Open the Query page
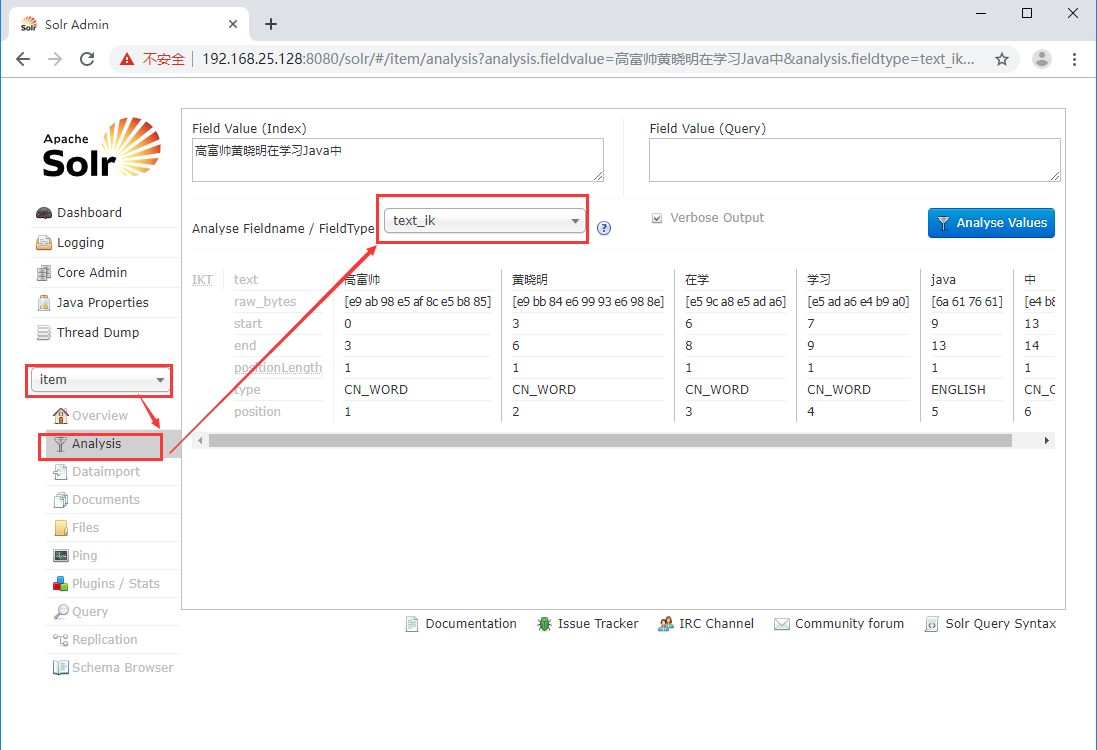 click(90, 611)
